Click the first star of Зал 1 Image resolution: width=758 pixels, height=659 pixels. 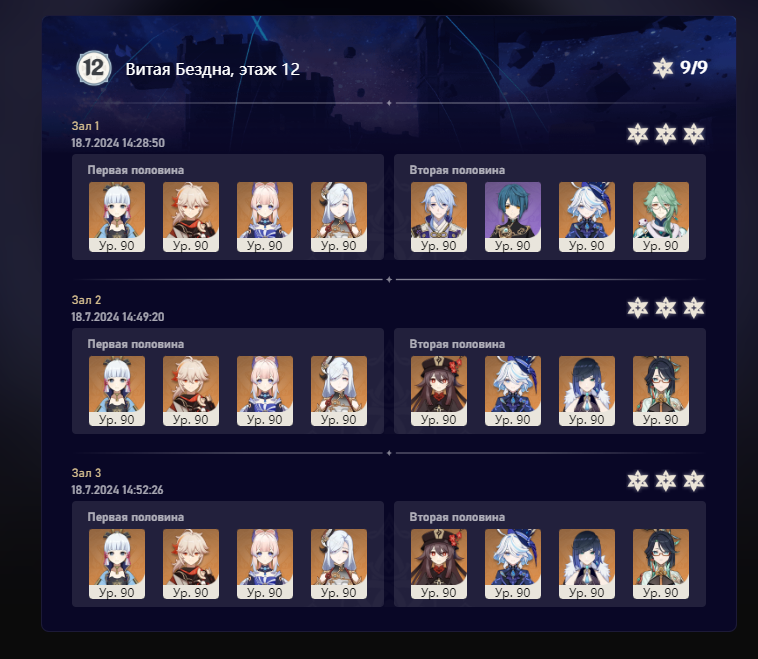pyautogui.click(x=638, y=134)
